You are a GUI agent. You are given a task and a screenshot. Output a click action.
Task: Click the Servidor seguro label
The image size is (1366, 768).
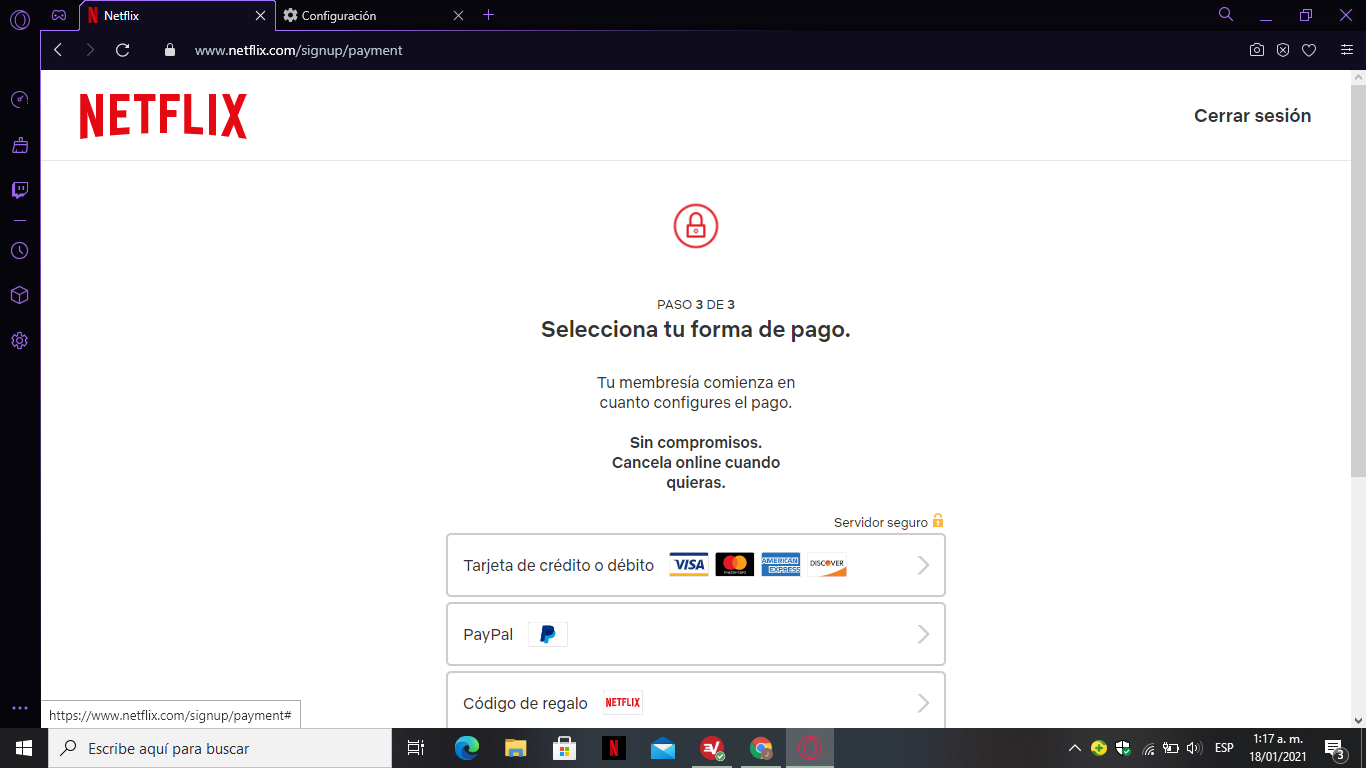881,522
